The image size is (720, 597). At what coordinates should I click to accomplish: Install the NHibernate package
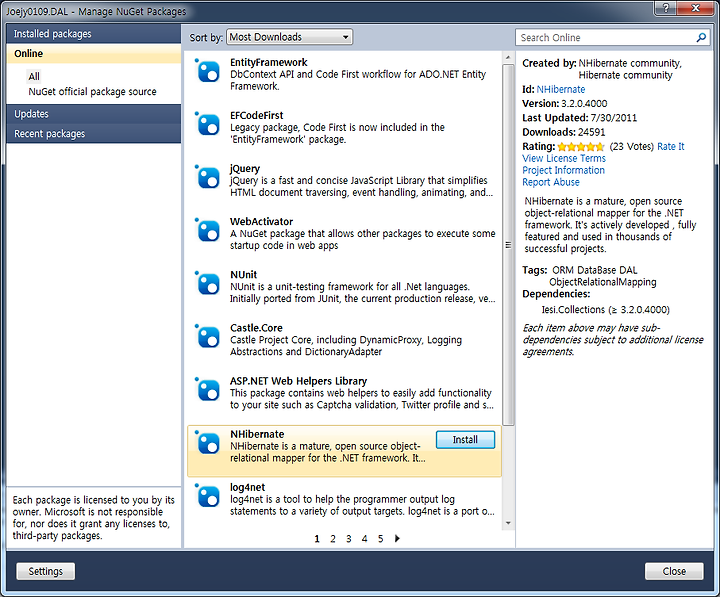pyautogui.click(x=465, y=439)
